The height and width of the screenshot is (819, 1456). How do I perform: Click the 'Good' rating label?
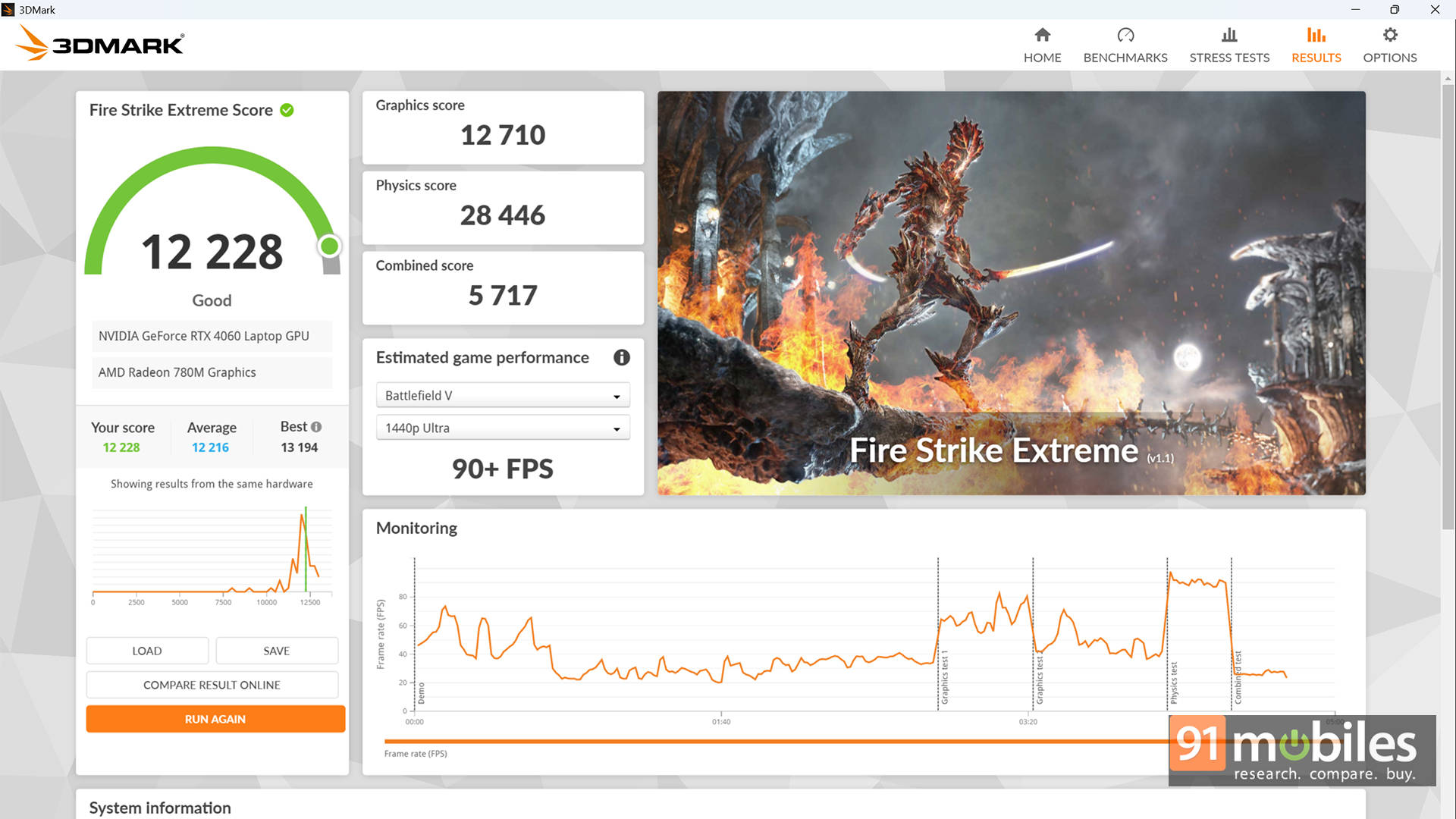pos(212,300)
